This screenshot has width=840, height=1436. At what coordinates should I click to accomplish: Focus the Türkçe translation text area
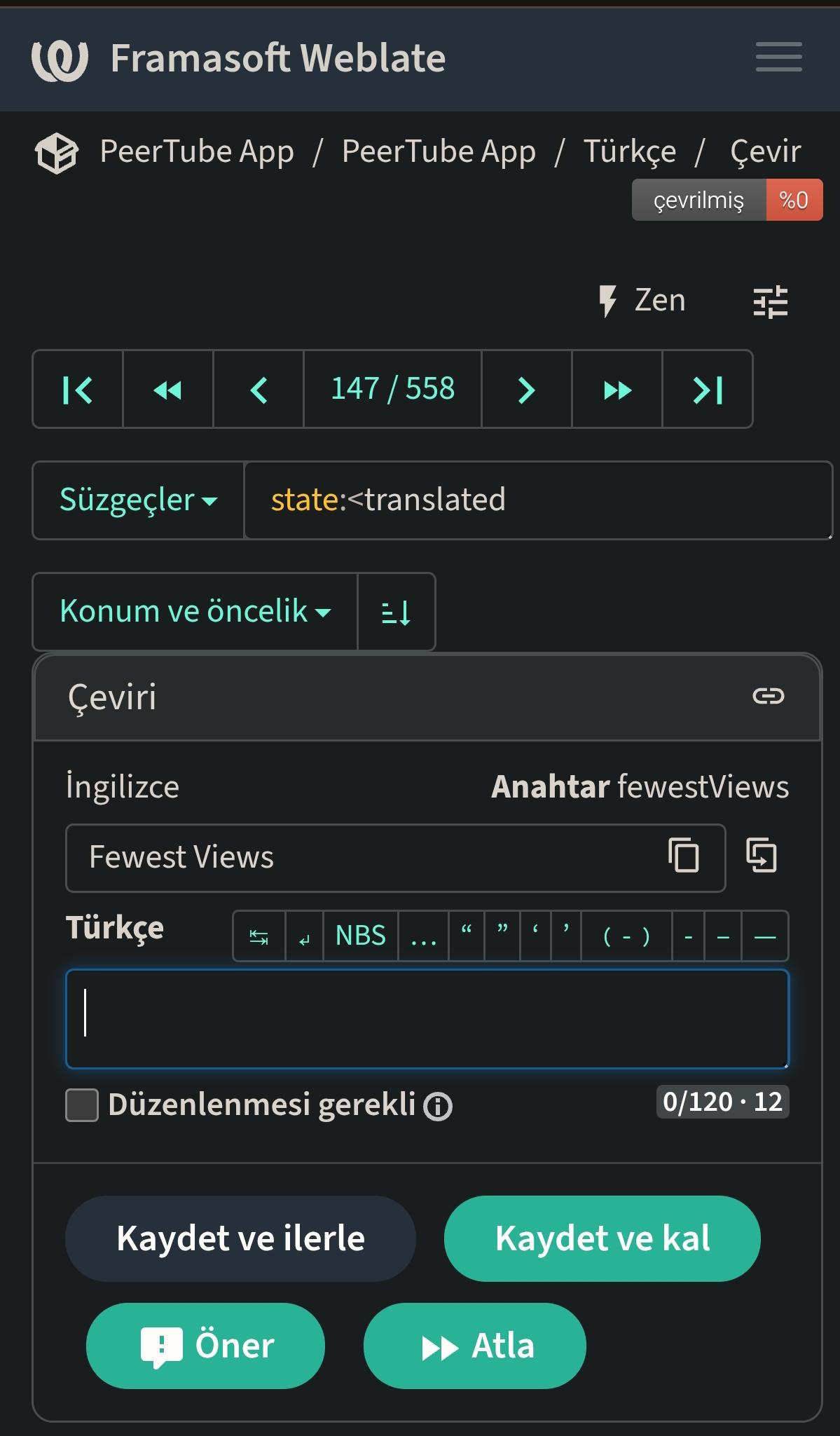(x=427, y=1019)
